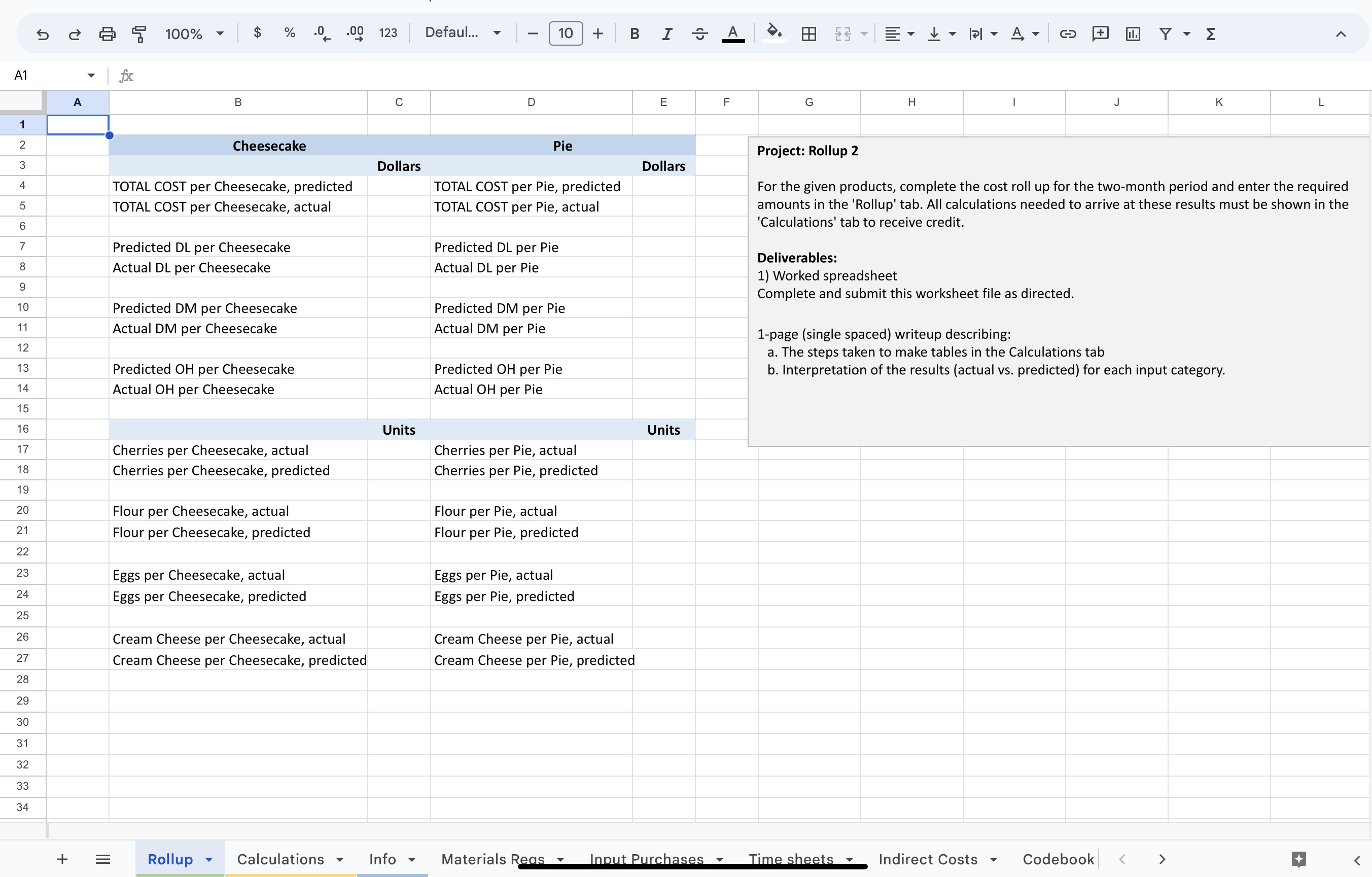Viewport: 1372px width, 877px height.
Task: Print the spreadsheet
Action: pos(107,33)
